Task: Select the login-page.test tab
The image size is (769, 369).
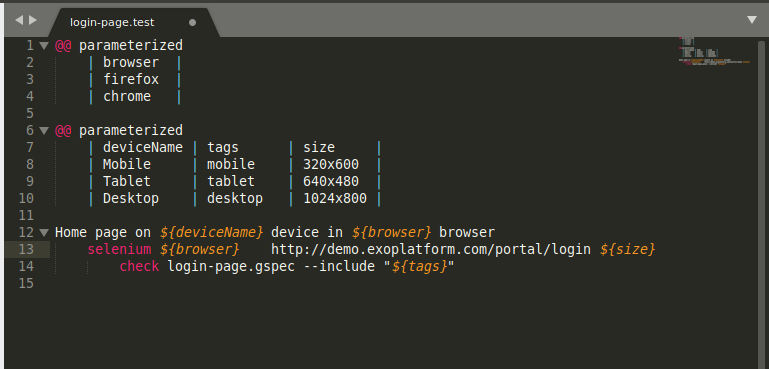Action: [132, 23]
